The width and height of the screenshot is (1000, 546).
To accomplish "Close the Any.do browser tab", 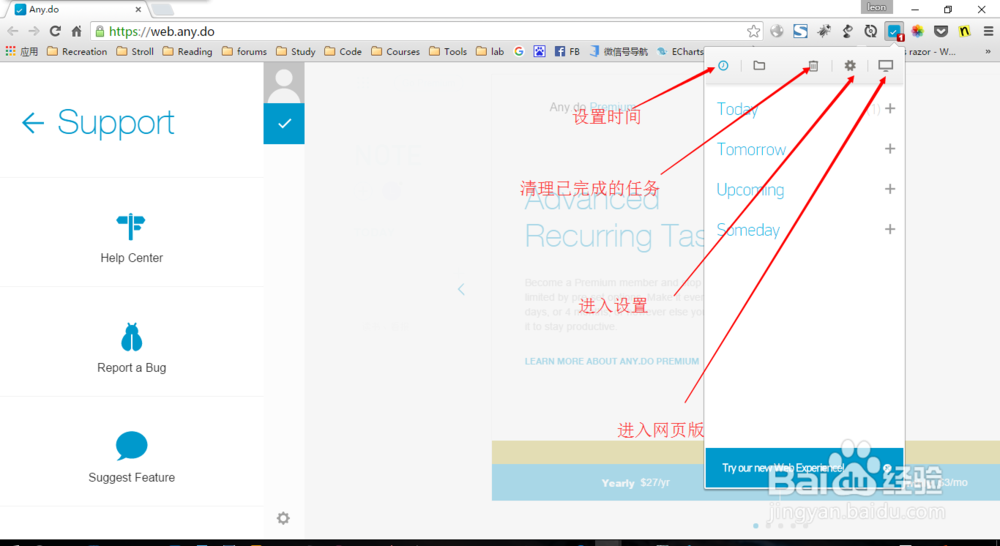I will (138, 10).
